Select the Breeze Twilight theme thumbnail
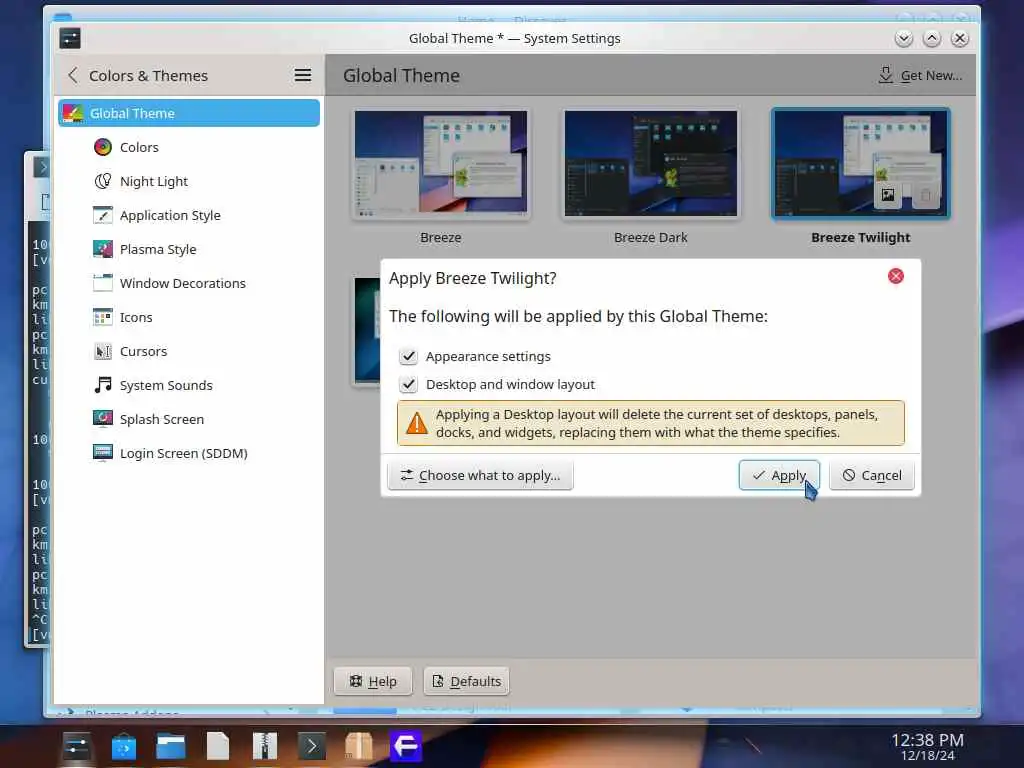1024x768 pixels. pyautogui.click(x=861, y=163)
